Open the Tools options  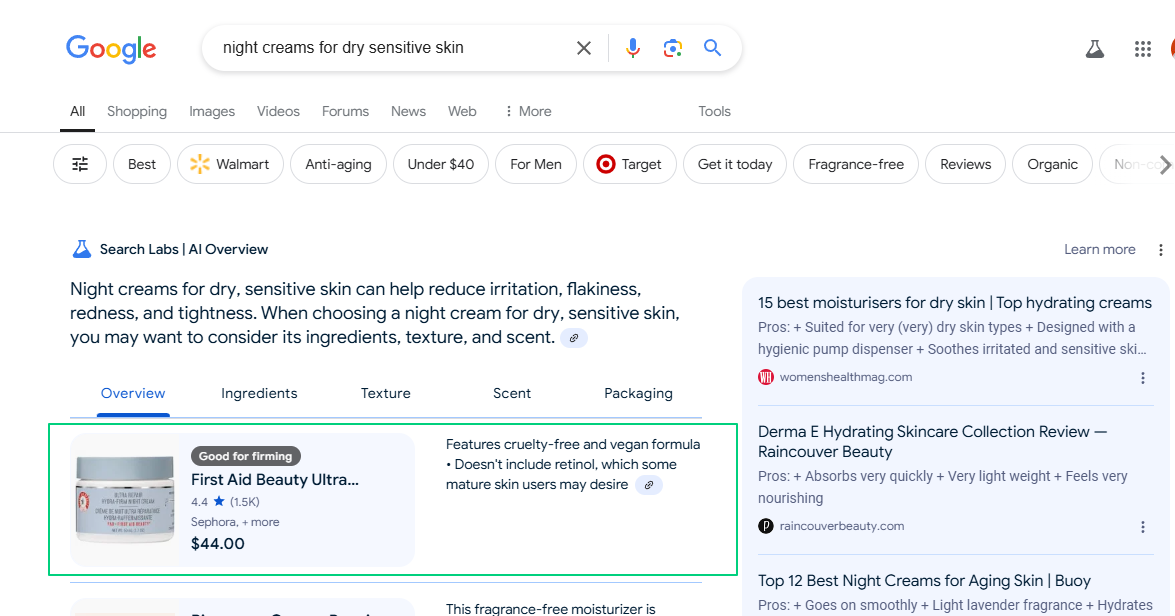714,112
